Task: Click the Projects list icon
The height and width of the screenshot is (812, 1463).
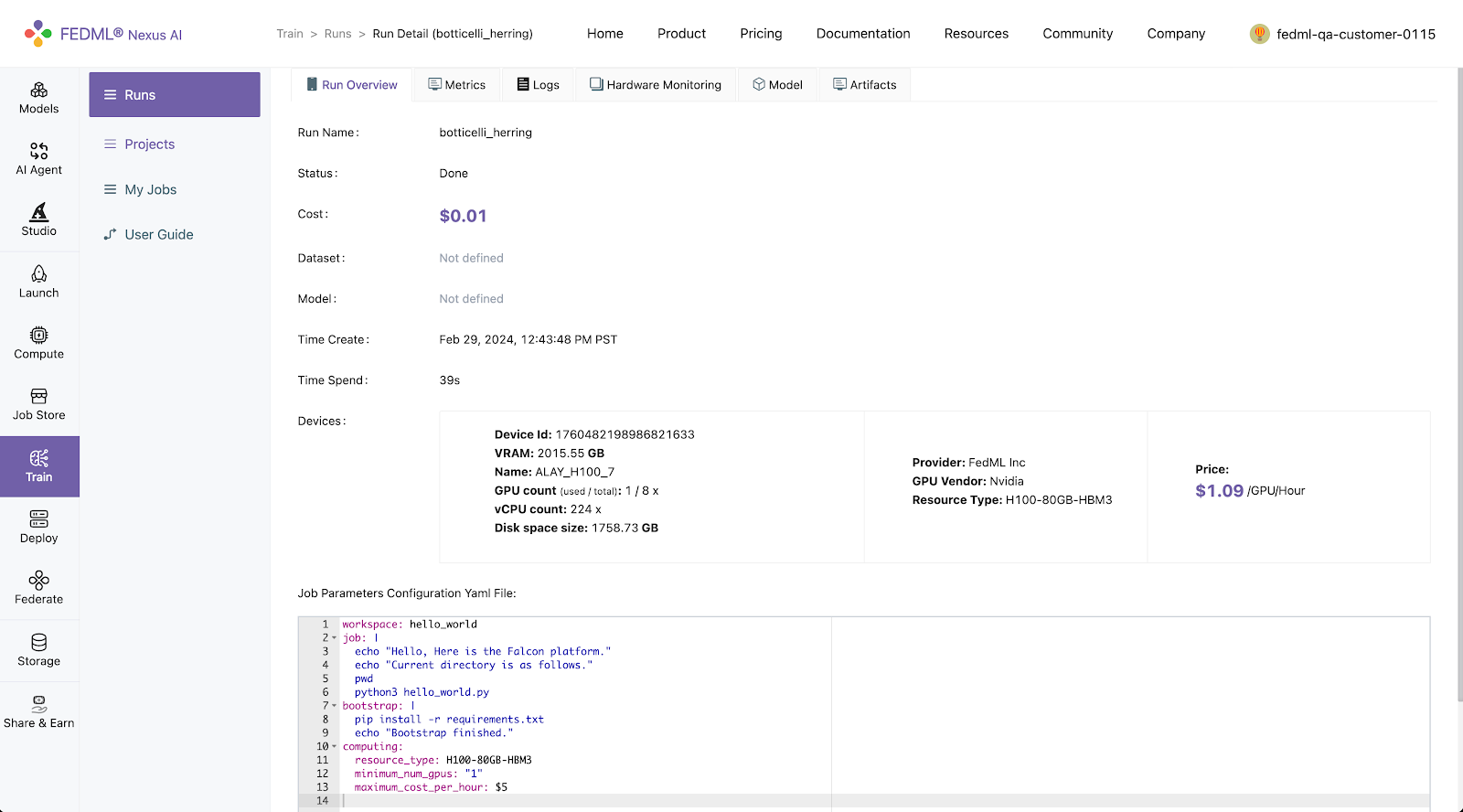Action: (110, 144)
